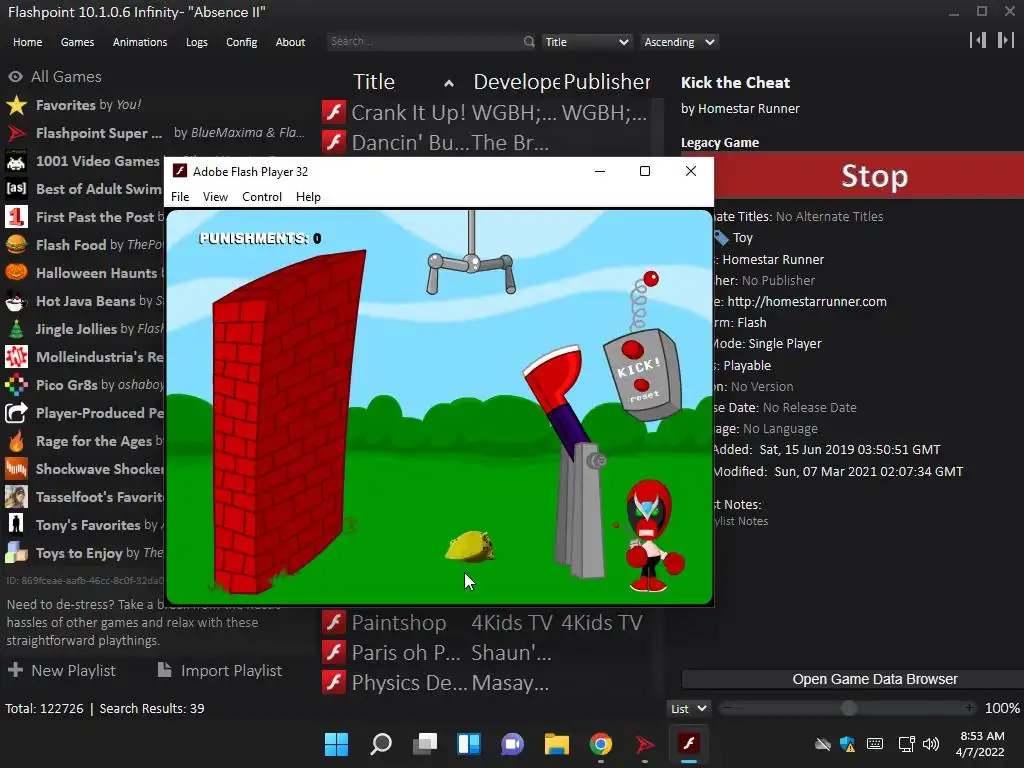Screen dimensions: 1024x768
Task: Toggle the left sidebar collapse icon
Action: [978, 40]
